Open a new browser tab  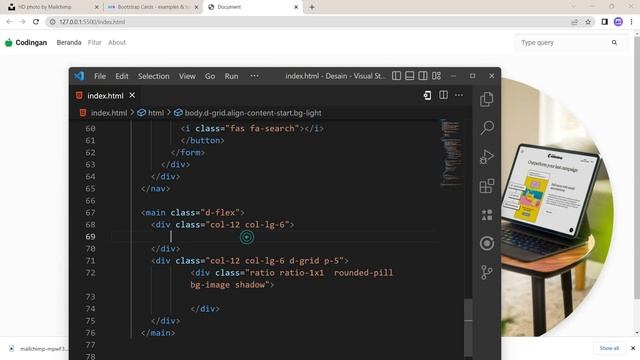(312, 7)
